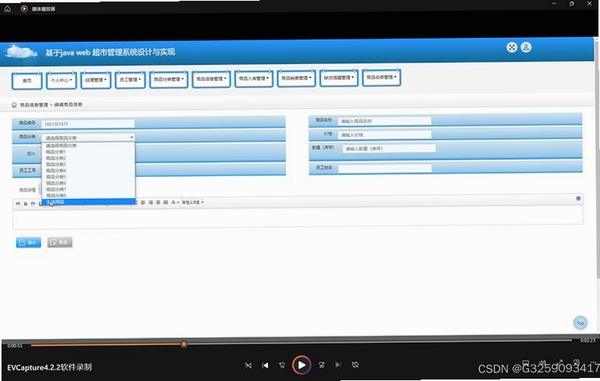Click the orange video progress slider handle
600x381 pixels.
[184, 344]
